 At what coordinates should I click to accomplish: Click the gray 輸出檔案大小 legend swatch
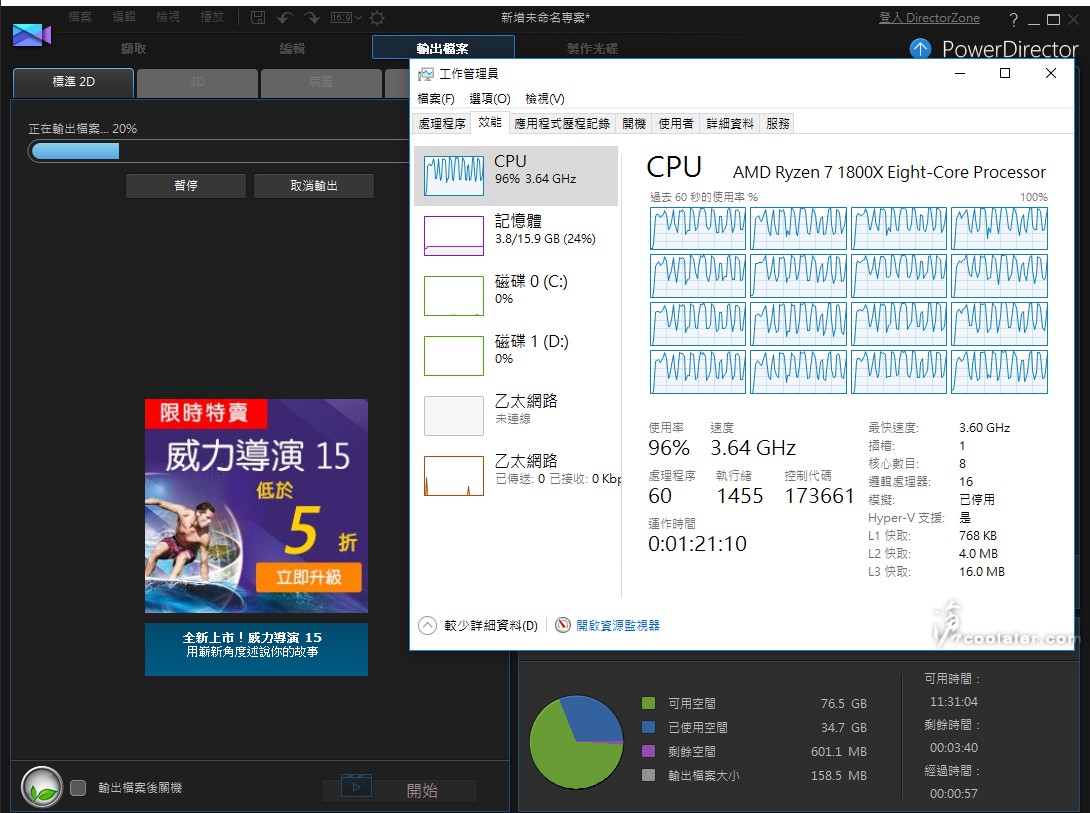[649, 775]
